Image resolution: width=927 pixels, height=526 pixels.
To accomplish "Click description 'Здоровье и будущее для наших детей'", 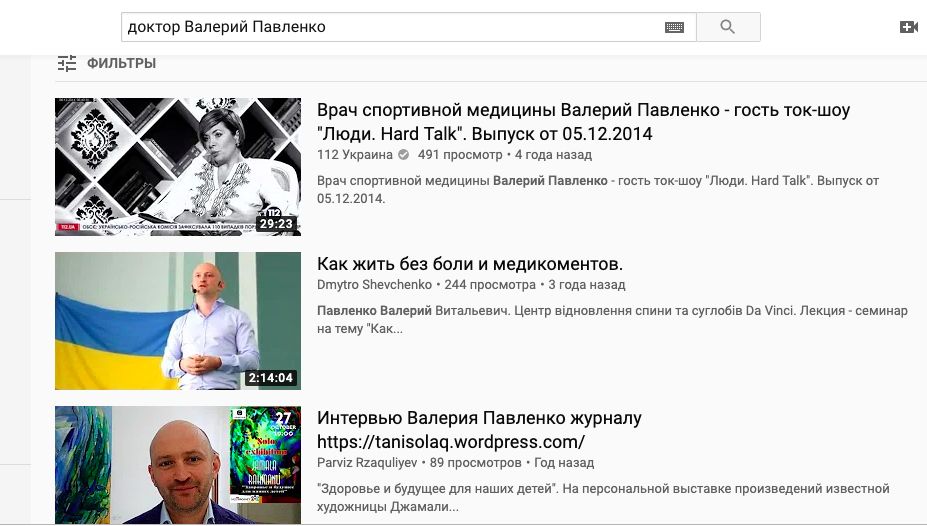I will click(x=603, y=498).
